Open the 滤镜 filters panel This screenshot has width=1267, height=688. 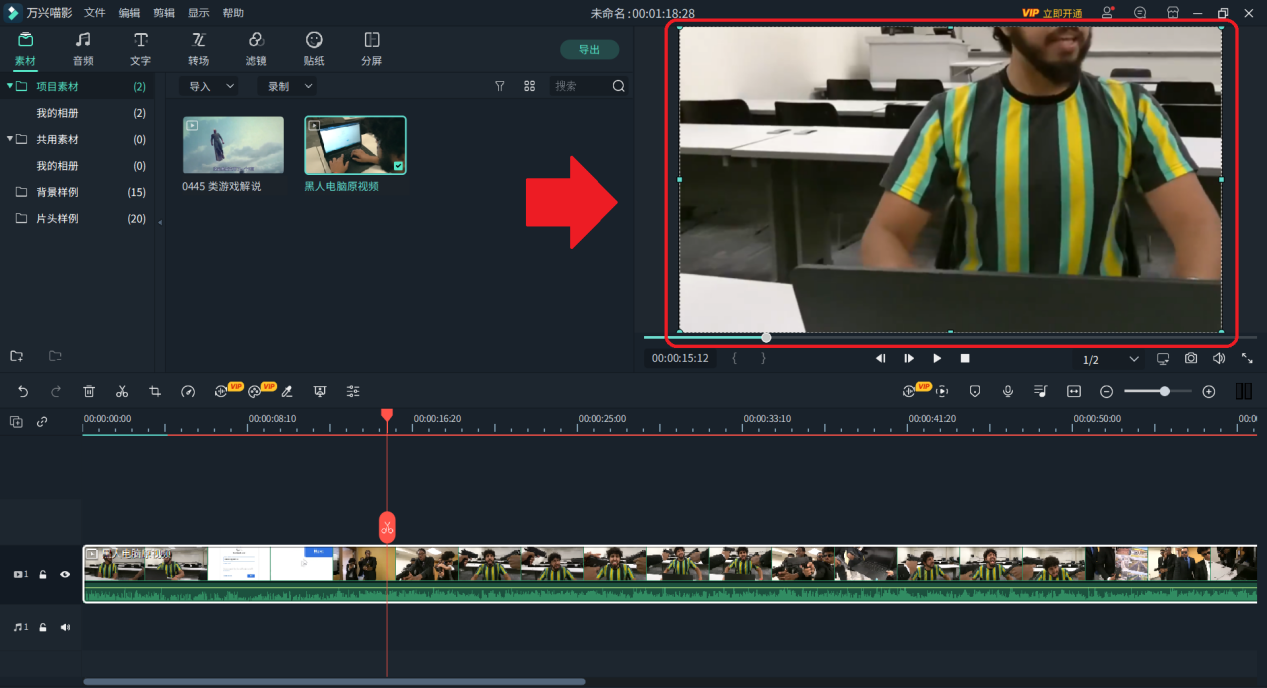(x=256, y=48)
